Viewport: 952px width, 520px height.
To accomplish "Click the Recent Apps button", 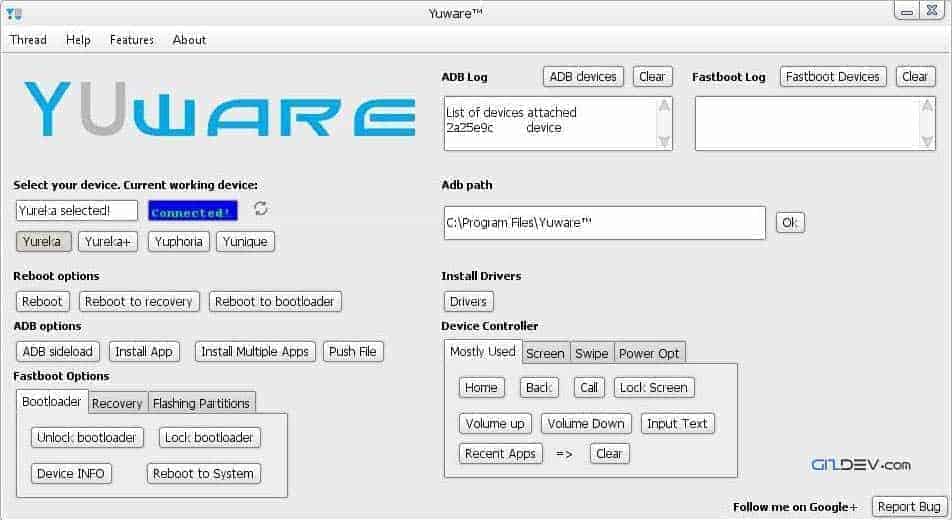I will 500,454.
